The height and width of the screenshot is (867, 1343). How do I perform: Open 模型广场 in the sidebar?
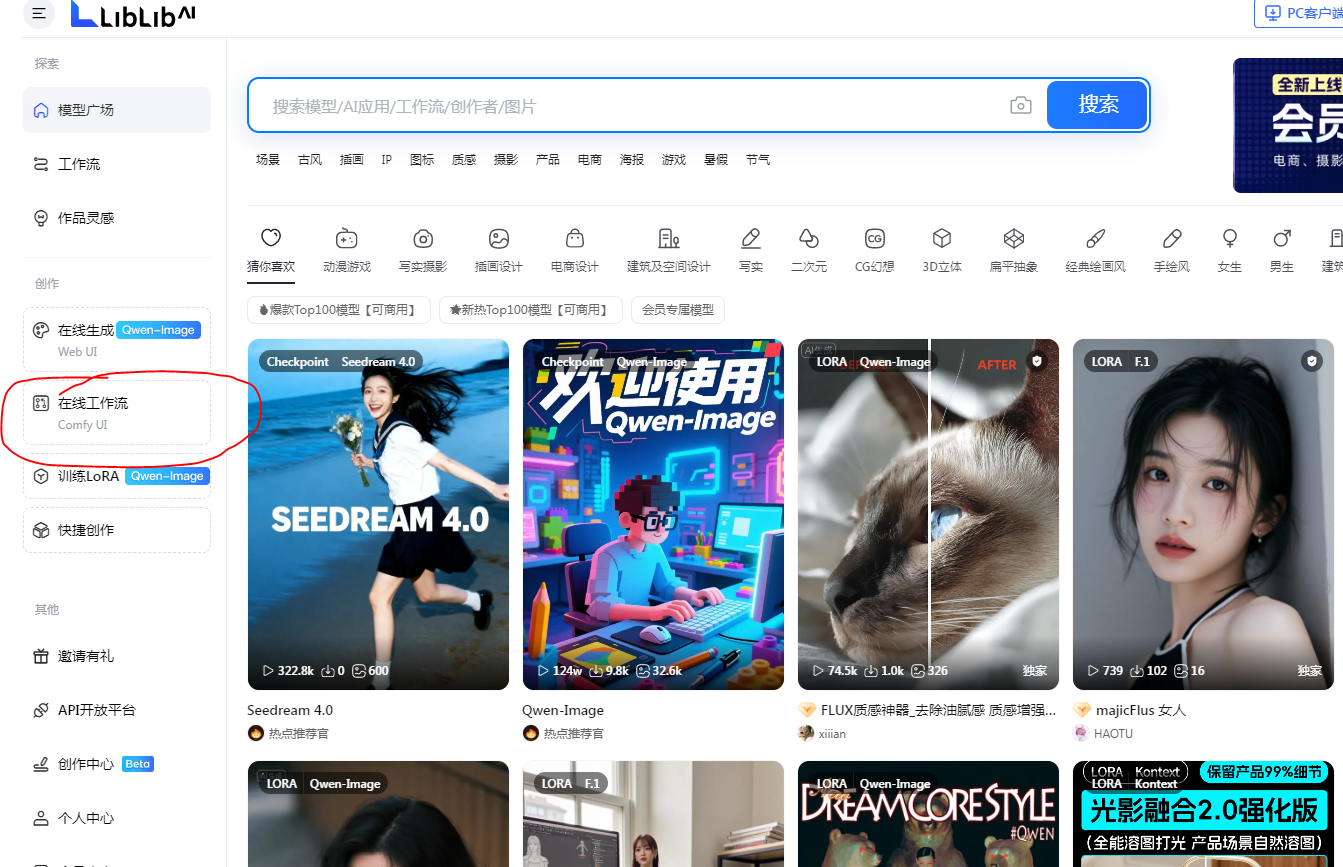click(117, 110)
